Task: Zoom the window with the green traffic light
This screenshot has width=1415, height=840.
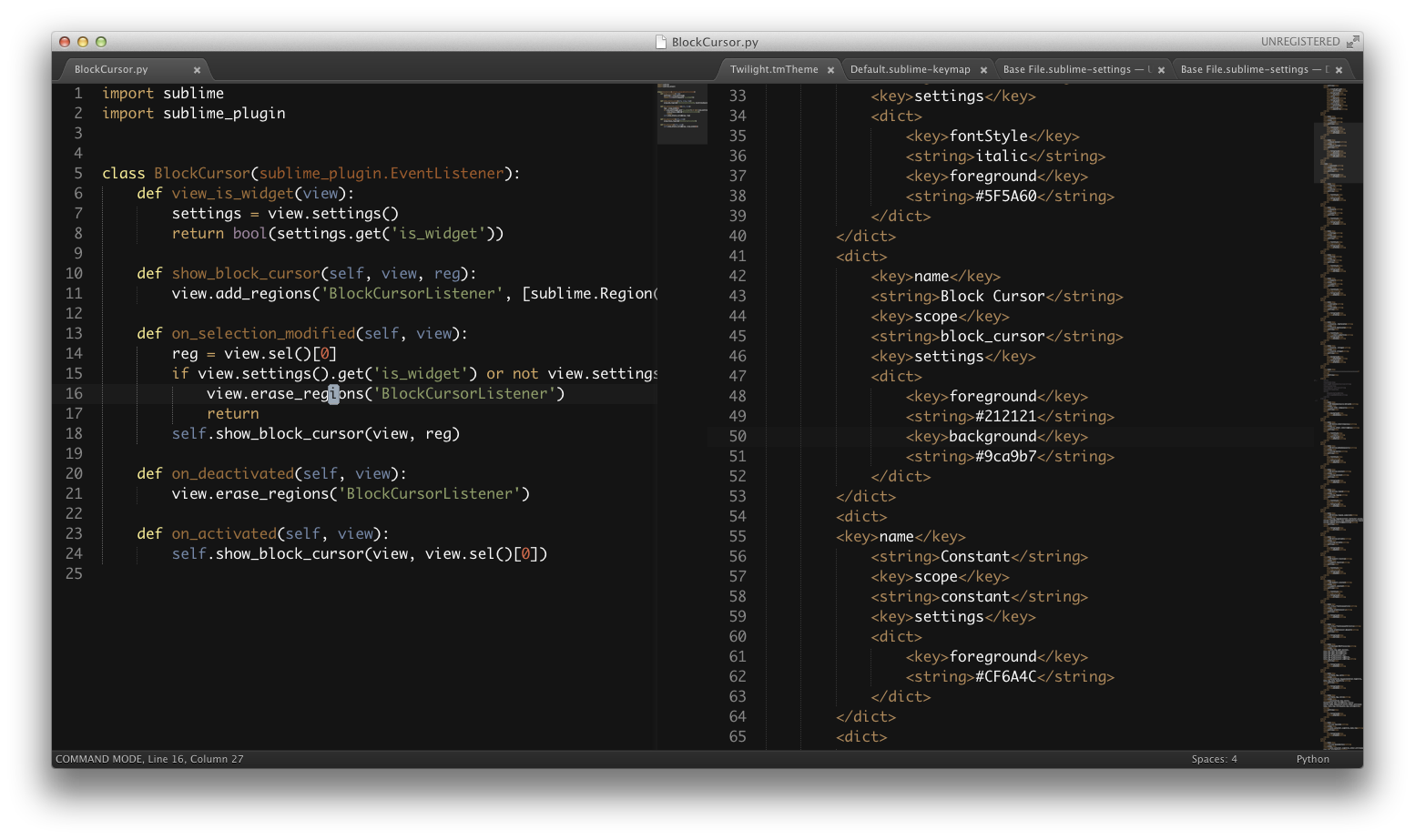Action: tap(100, 41)
